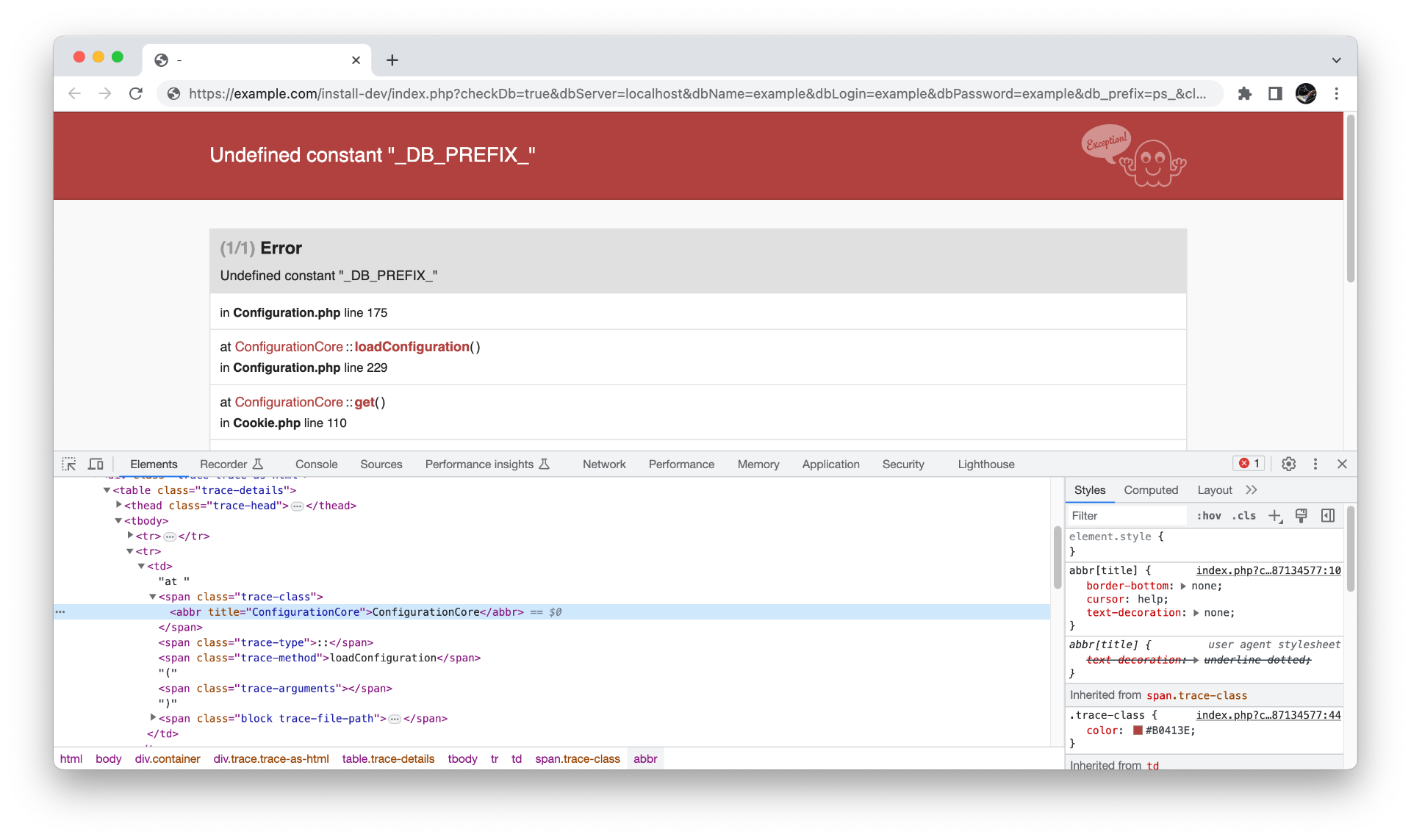Open the browser extensions puzzle icon

coord(1244,93)
